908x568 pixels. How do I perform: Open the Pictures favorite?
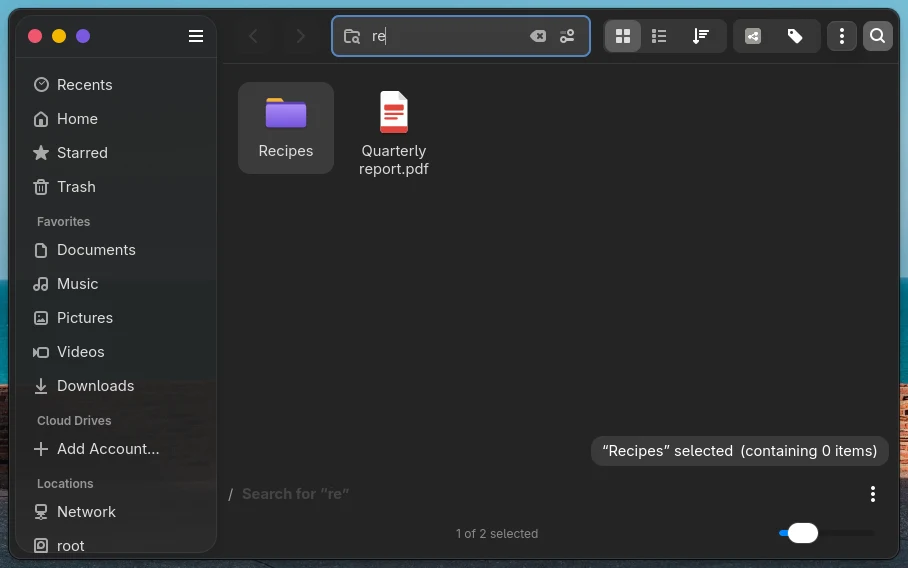point(116,318)
